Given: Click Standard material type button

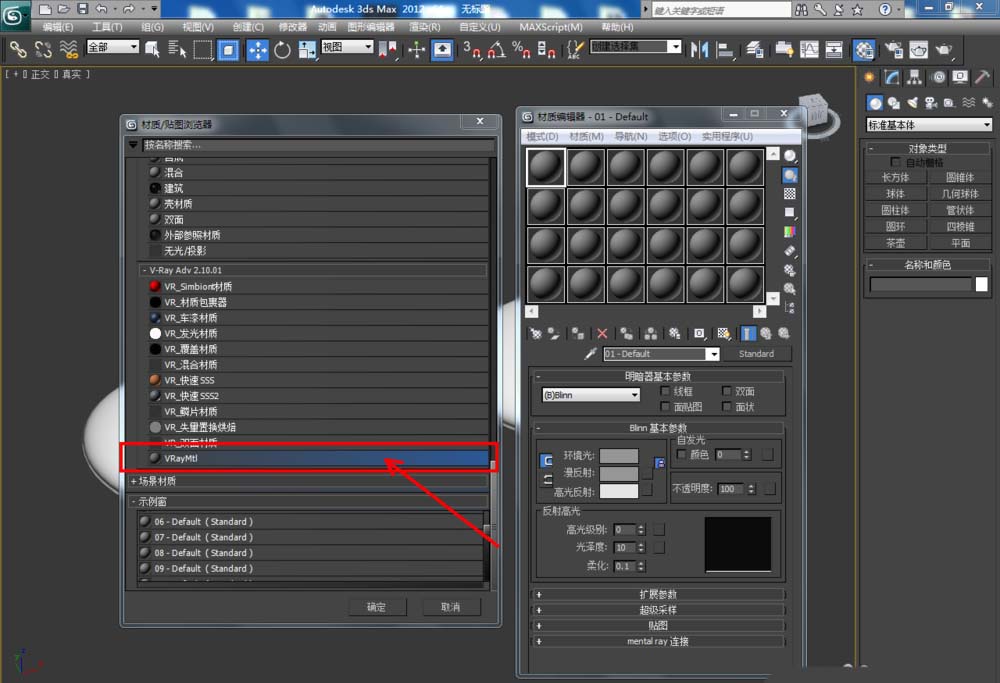Looking at the screenshot, I should coord(756,354).
